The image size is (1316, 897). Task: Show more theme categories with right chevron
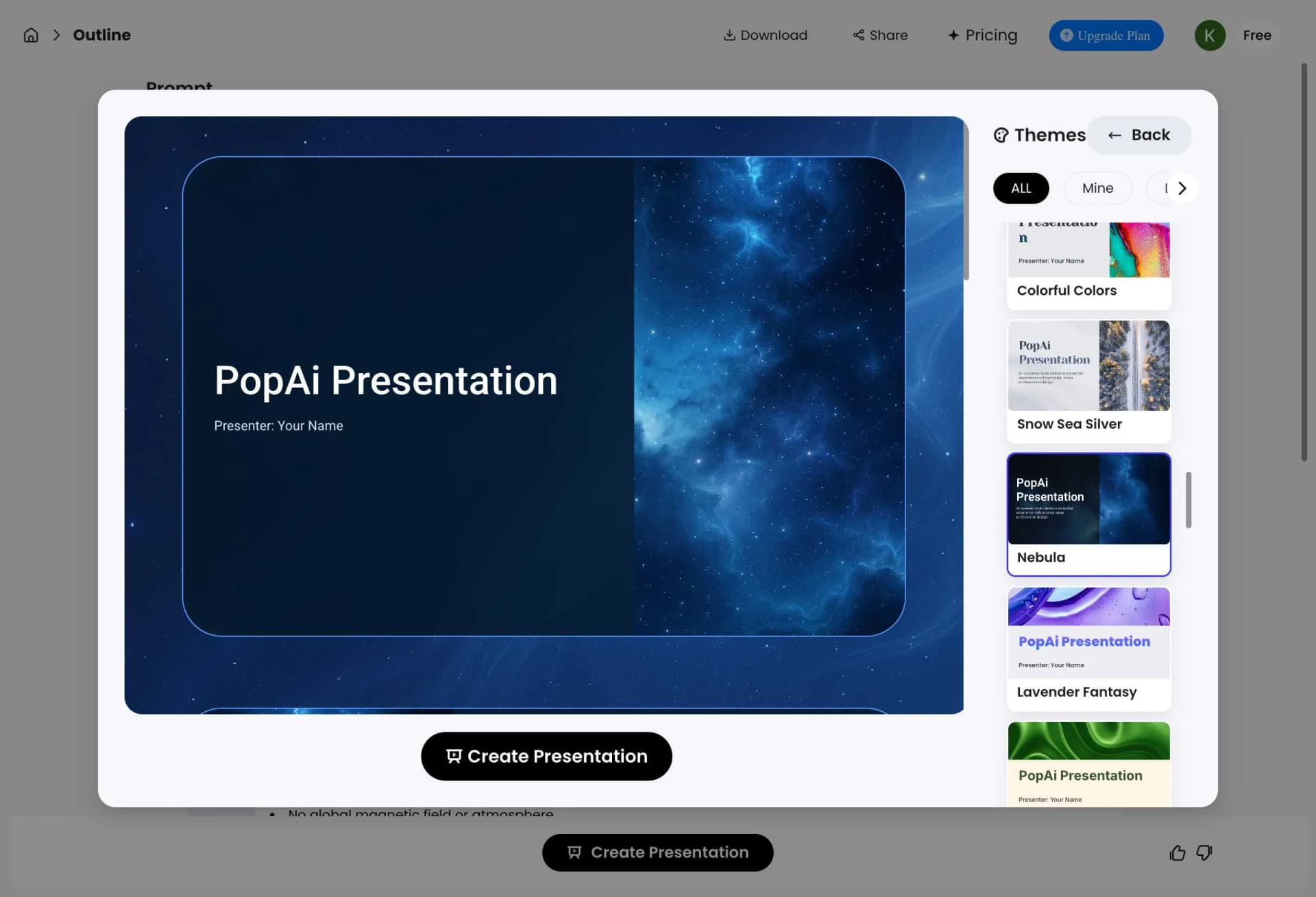tap(1182, 188)
